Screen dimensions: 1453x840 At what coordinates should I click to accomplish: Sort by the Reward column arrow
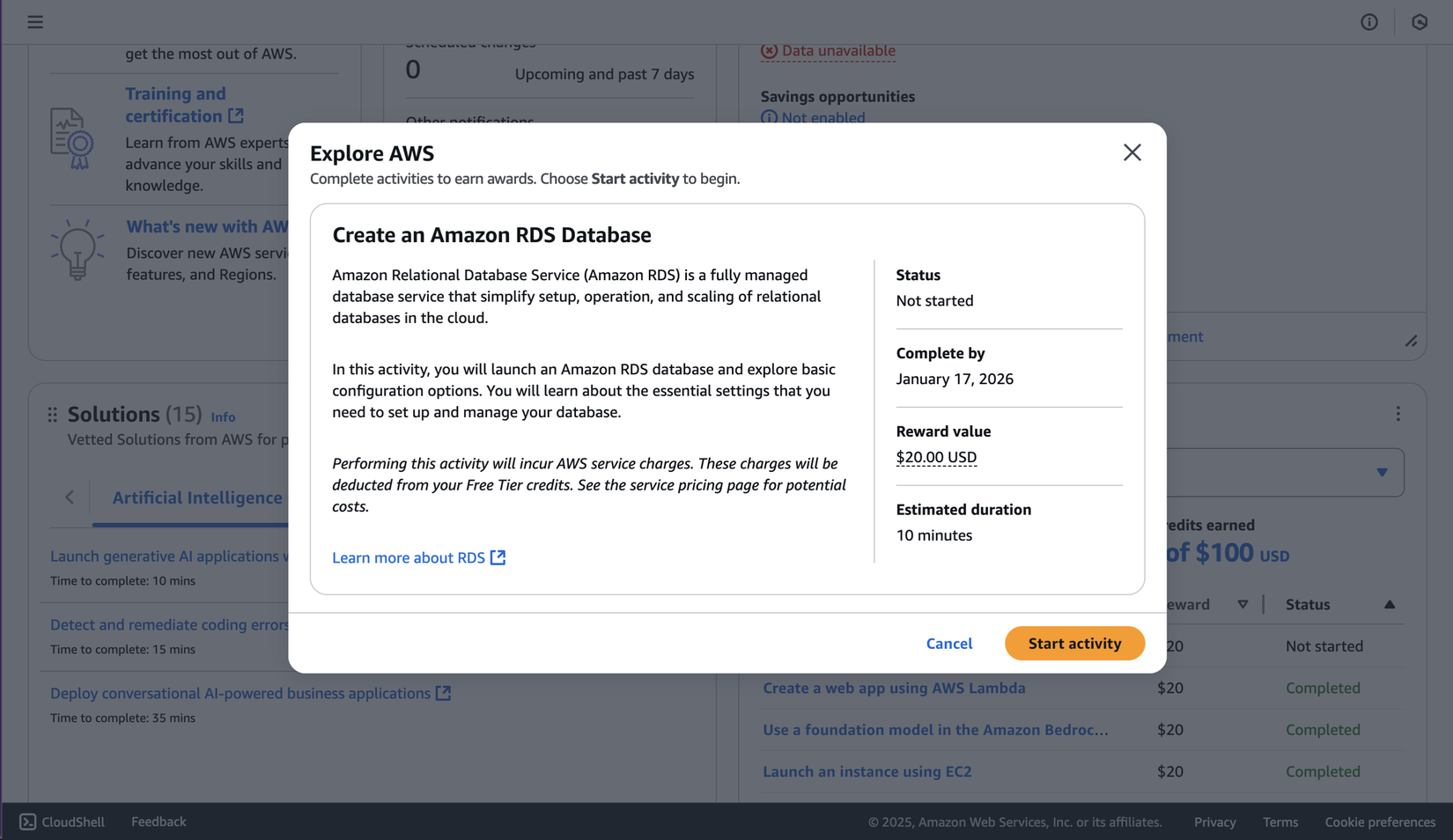coord(1243,604)
